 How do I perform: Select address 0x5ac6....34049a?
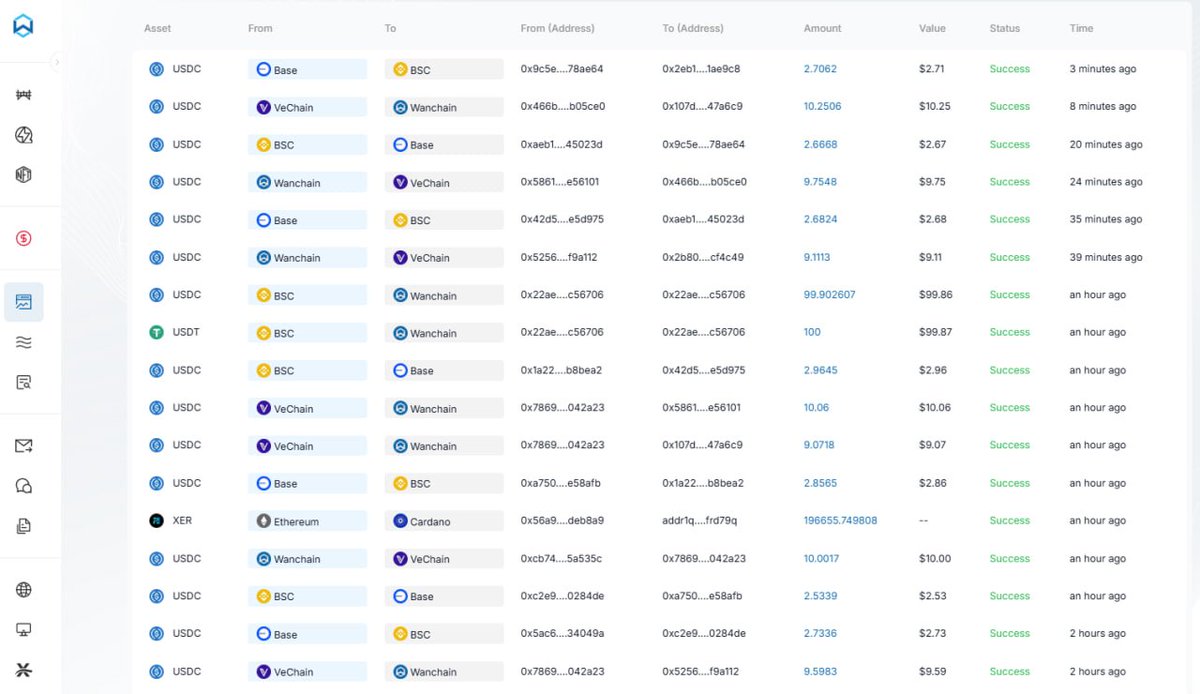pyautogui.click(x=562, y=633)
